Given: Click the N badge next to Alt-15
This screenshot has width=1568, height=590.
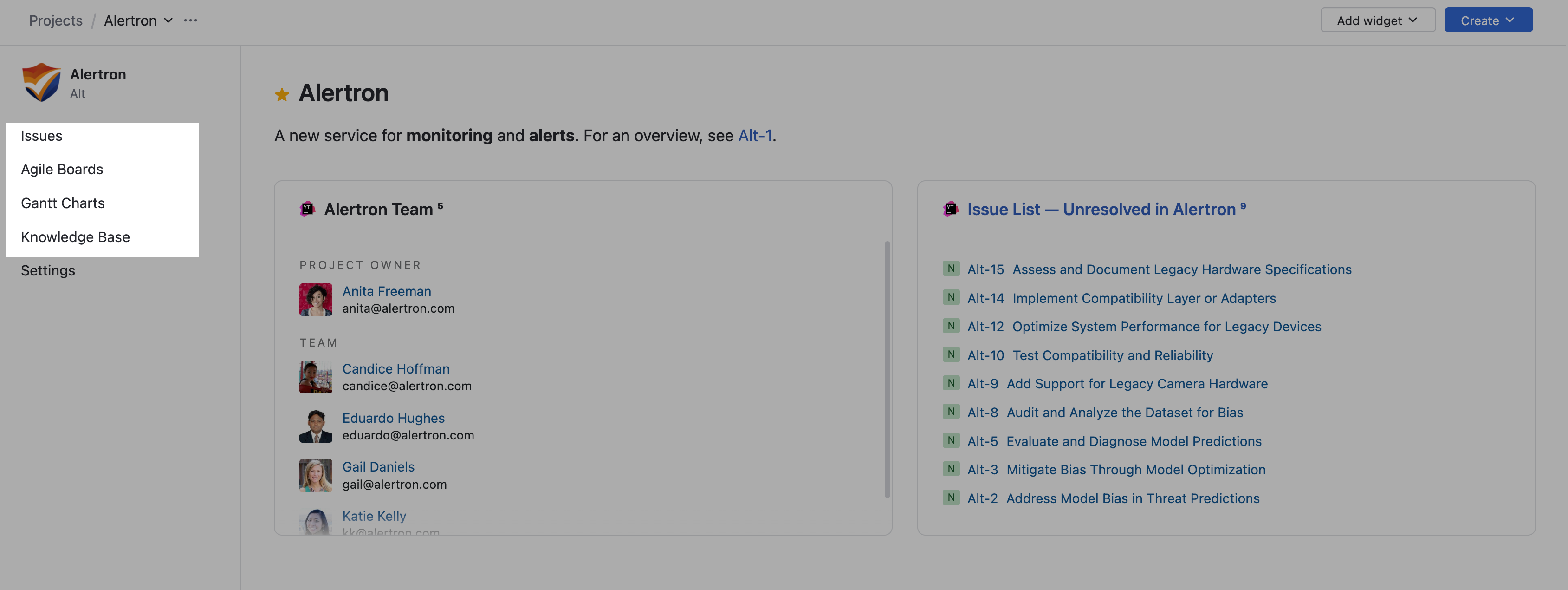Looking at the screenshot, I should [951, 269].
